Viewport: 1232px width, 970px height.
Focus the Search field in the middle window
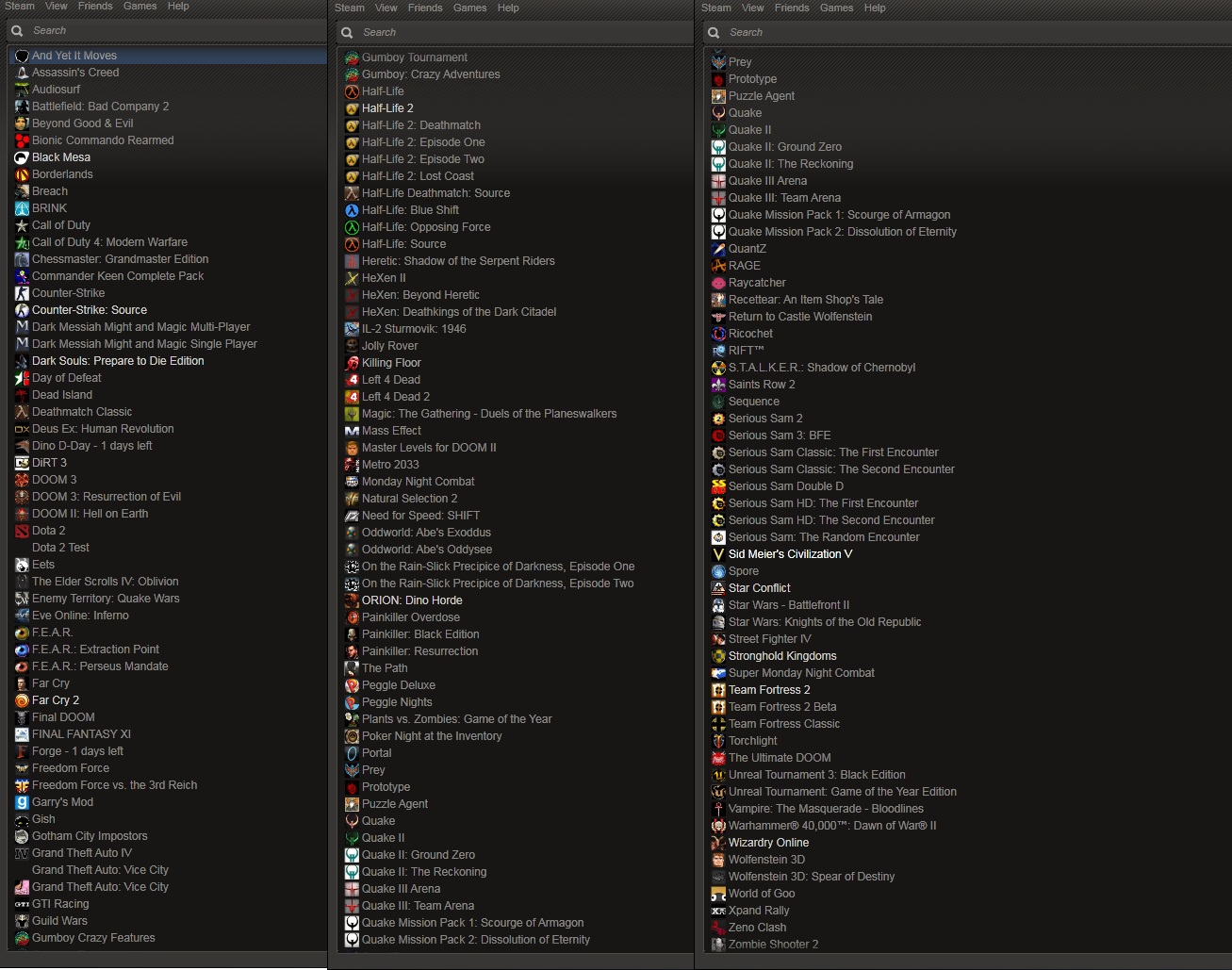(515, 32)
